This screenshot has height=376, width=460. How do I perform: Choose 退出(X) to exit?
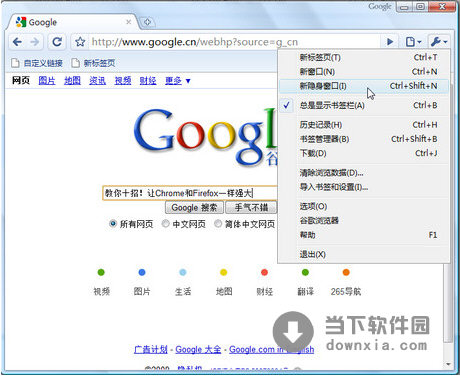364,255
